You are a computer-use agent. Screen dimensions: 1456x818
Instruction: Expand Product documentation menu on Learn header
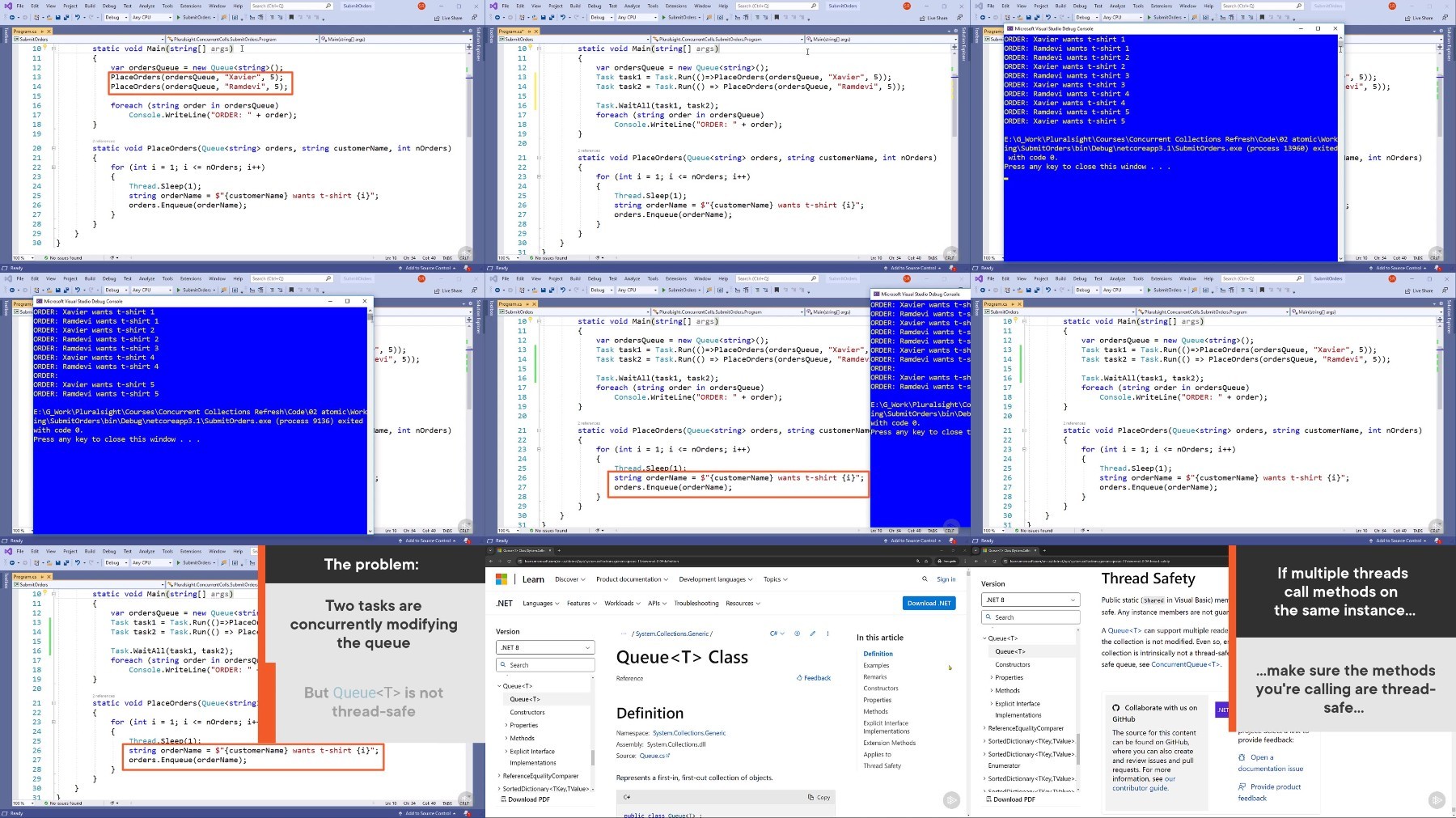pos(632,579)
